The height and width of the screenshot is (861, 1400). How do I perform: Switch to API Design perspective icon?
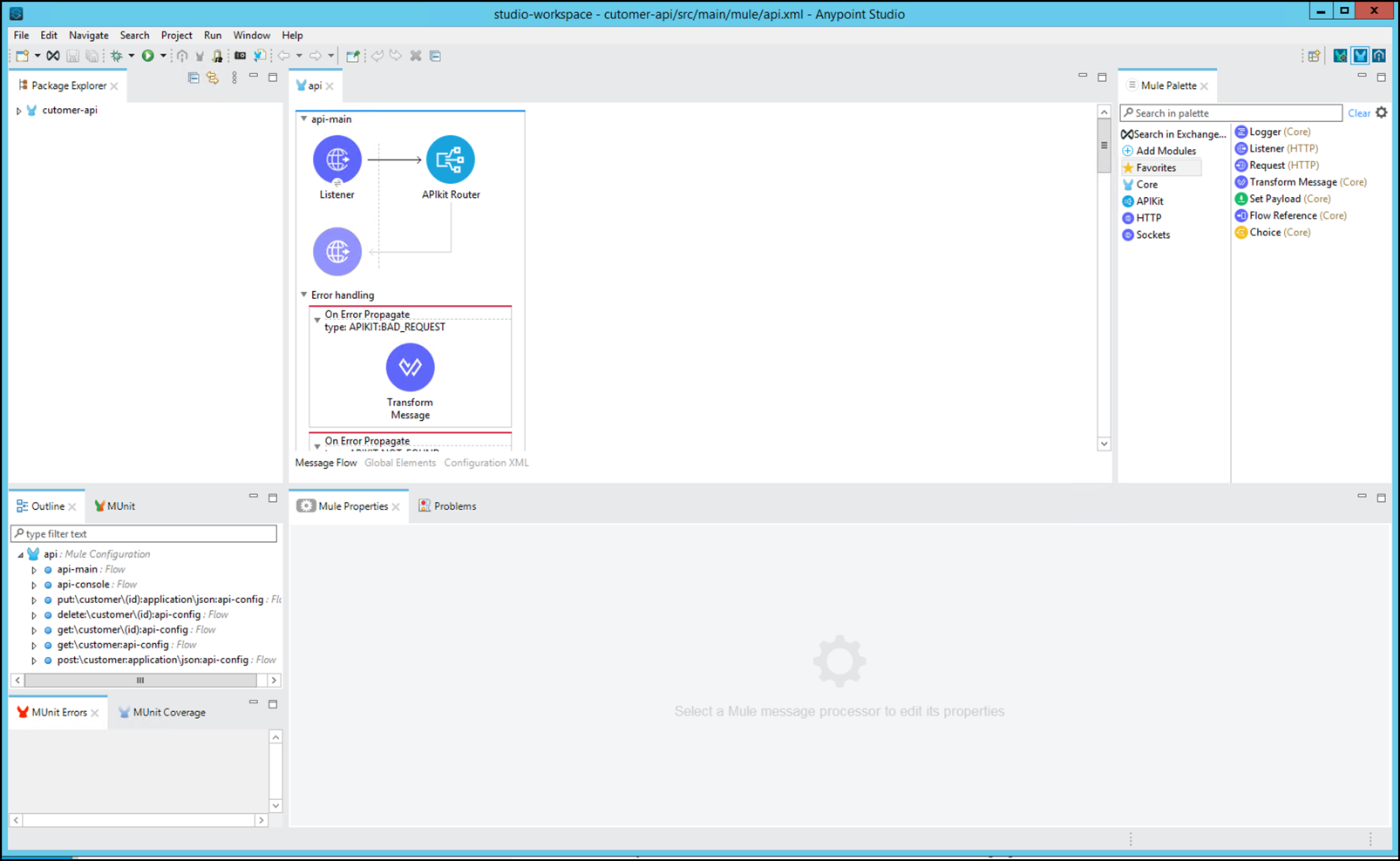1379,56
